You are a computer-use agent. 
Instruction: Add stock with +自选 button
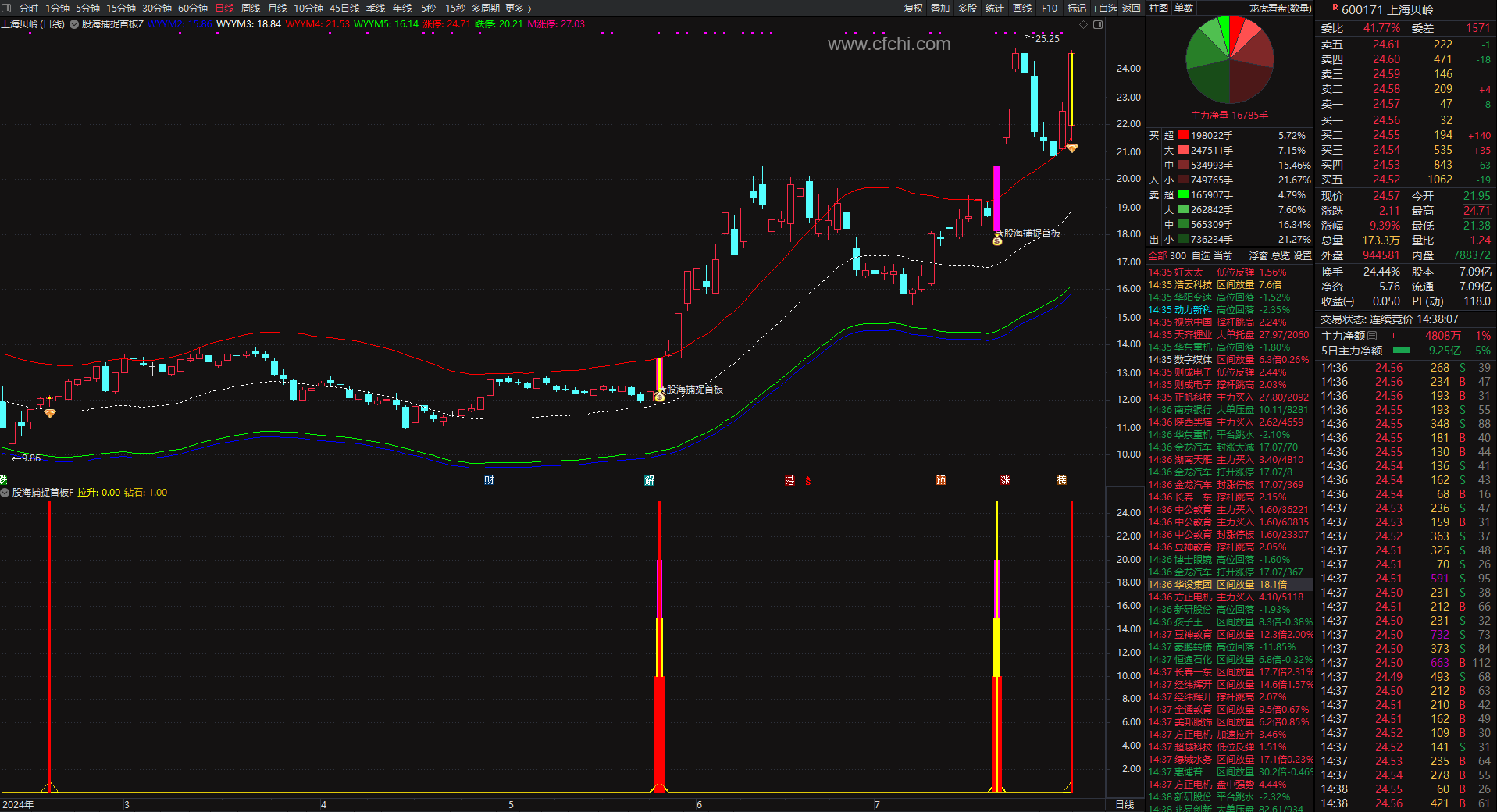(x=1105, y=8)
